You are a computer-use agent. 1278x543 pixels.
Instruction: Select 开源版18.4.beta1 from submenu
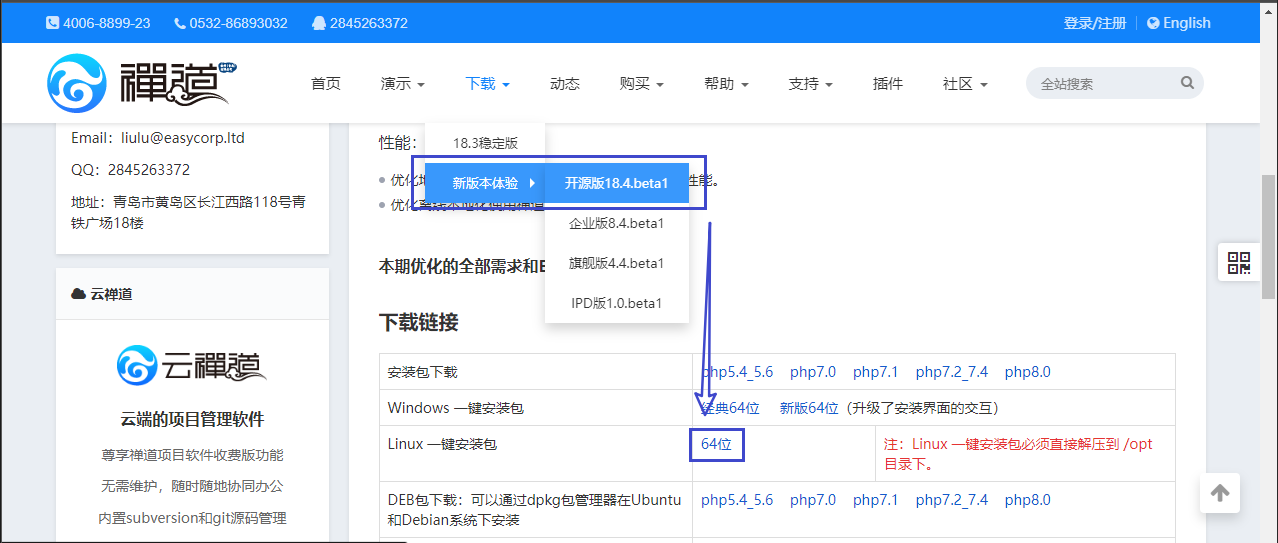(x=616, y=183)
